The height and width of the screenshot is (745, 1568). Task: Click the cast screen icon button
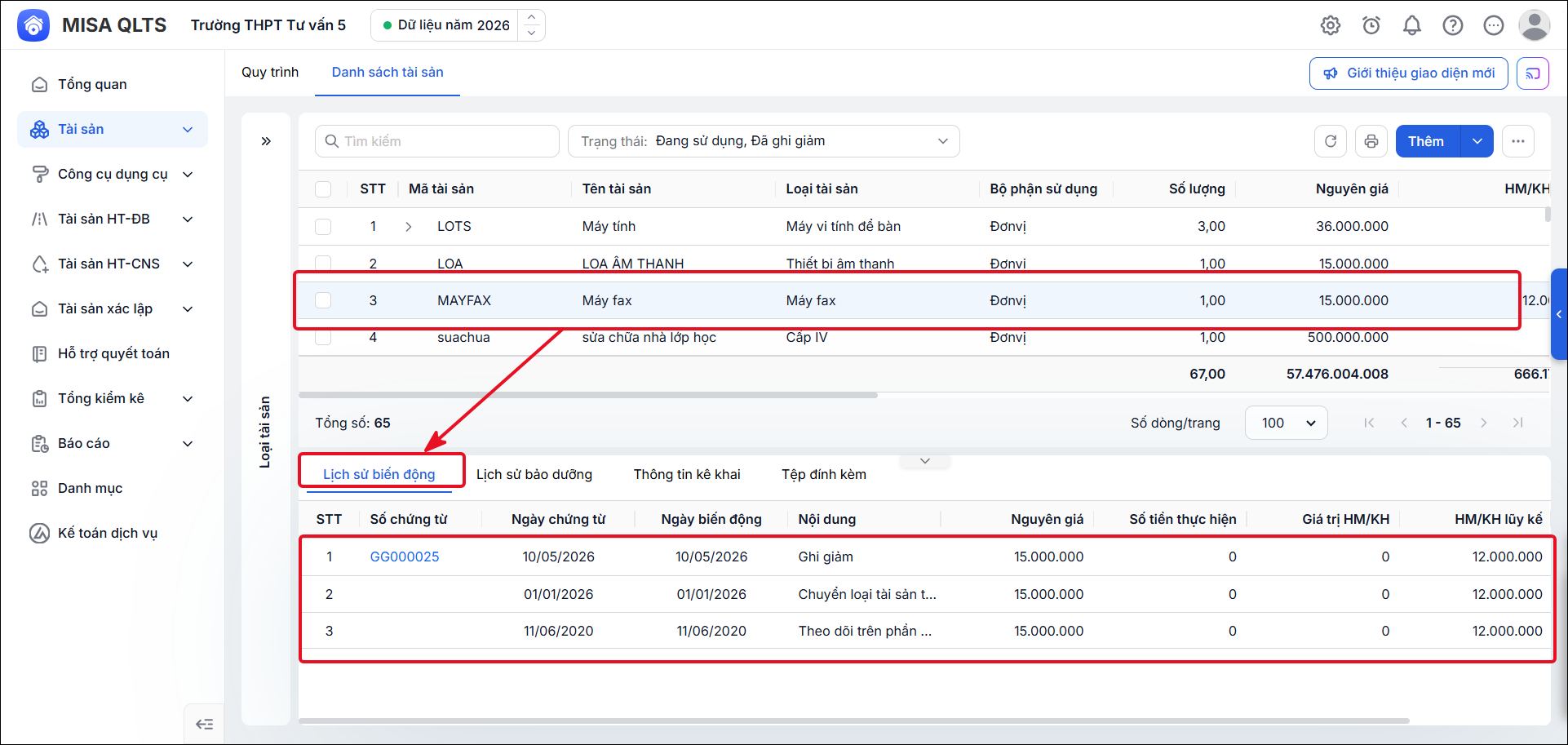point(1533,73)
